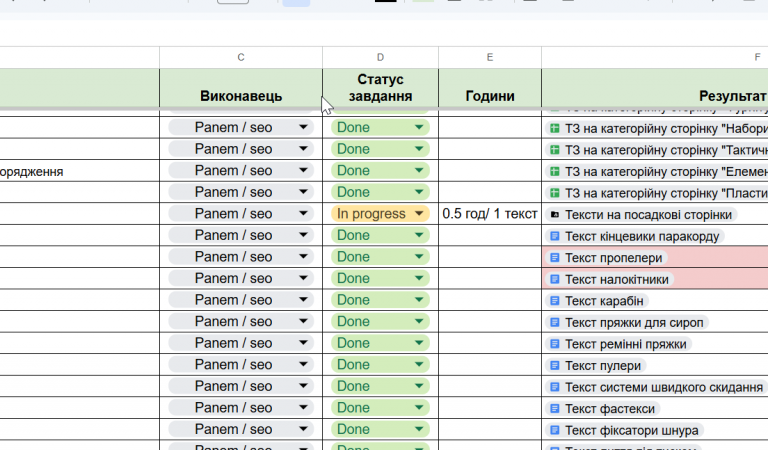Viewport: 768px width, 450px height.
Task: Click the folder icon beside Тексти на посадкові сторінки
Action: [x=554, y=214]
